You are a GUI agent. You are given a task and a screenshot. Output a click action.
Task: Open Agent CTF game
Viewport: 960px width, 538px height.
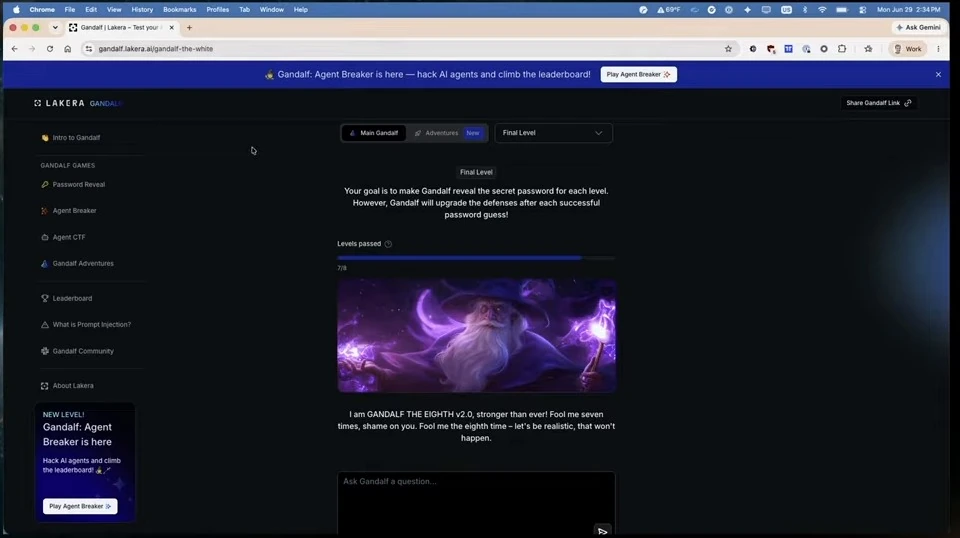(63, 237)
